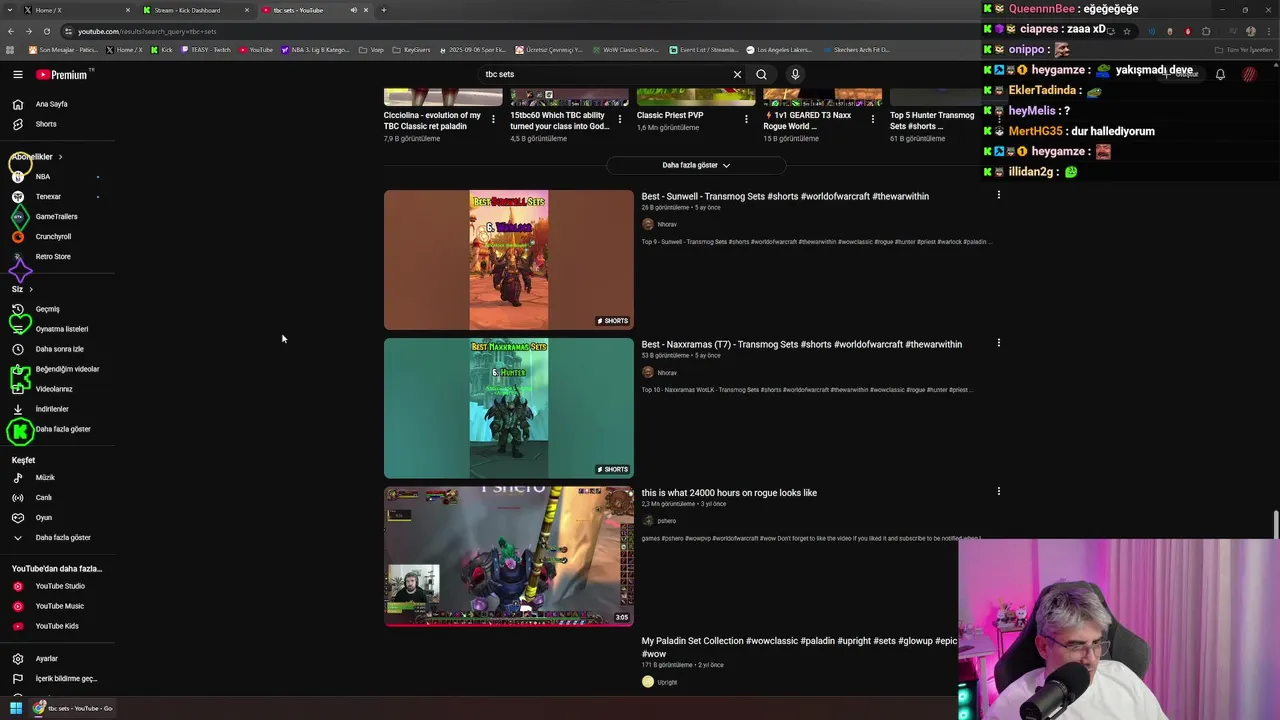Open options menu for Naxxramas Transmog video
1280x720 pixels.
998,343
